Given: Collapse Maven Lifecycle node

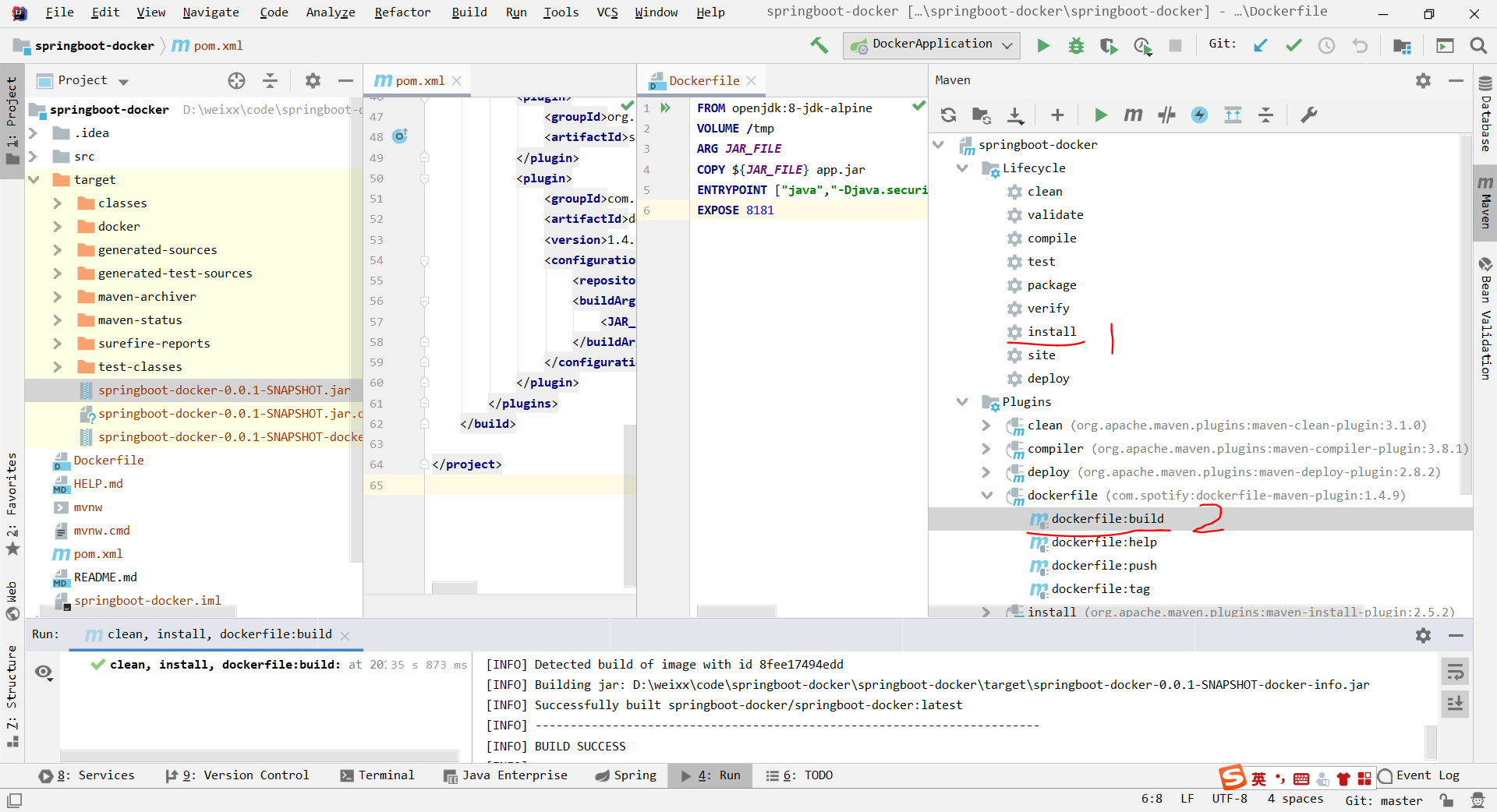Looking at the screenshot, I should click(x=962, y=168).
